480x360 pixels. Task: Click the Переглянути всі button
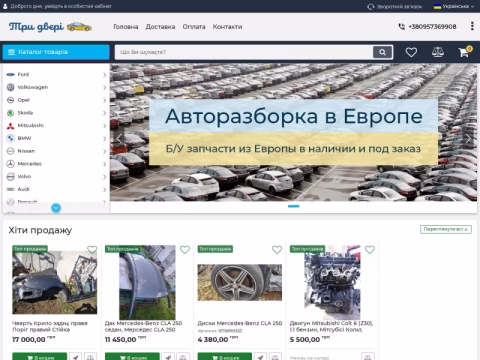(x=446, y=229)
